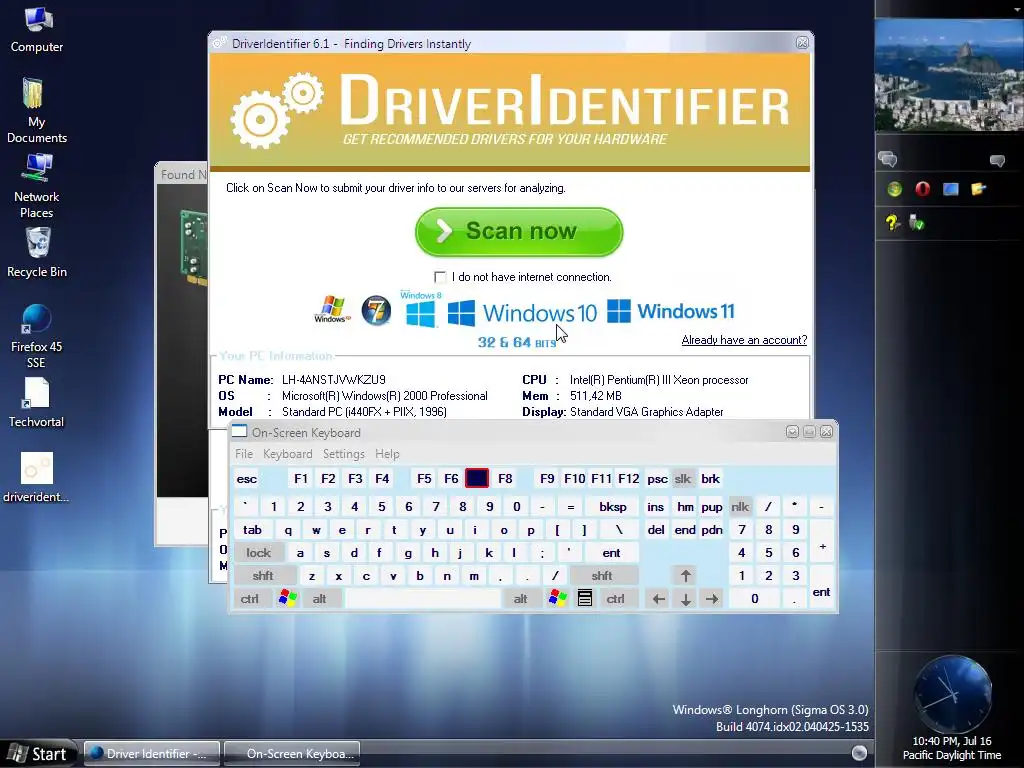Open Network Places desktop icon

(37, 186)
